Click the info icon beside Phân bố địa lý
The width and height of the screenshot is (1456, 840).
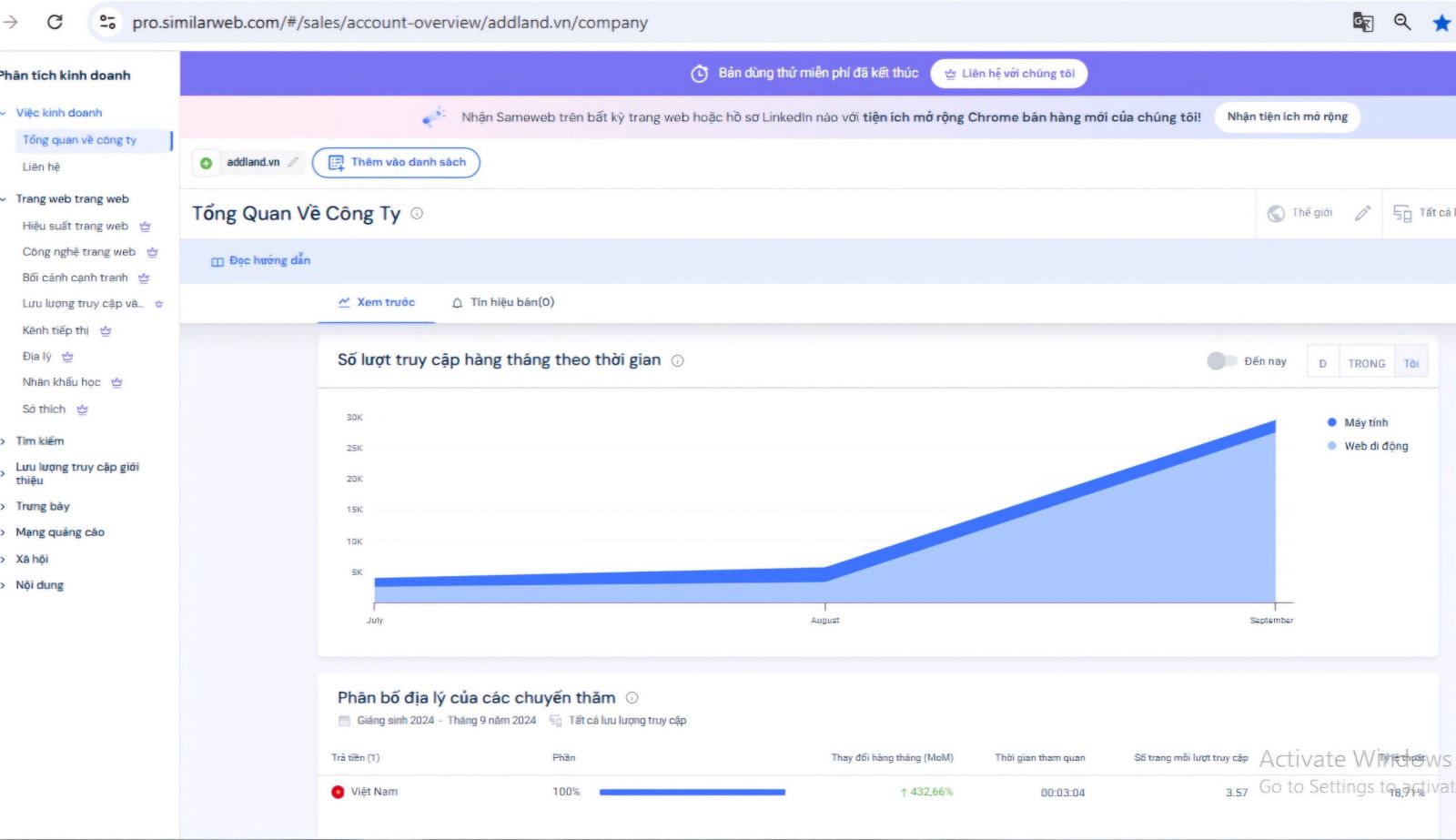(632, 698)
